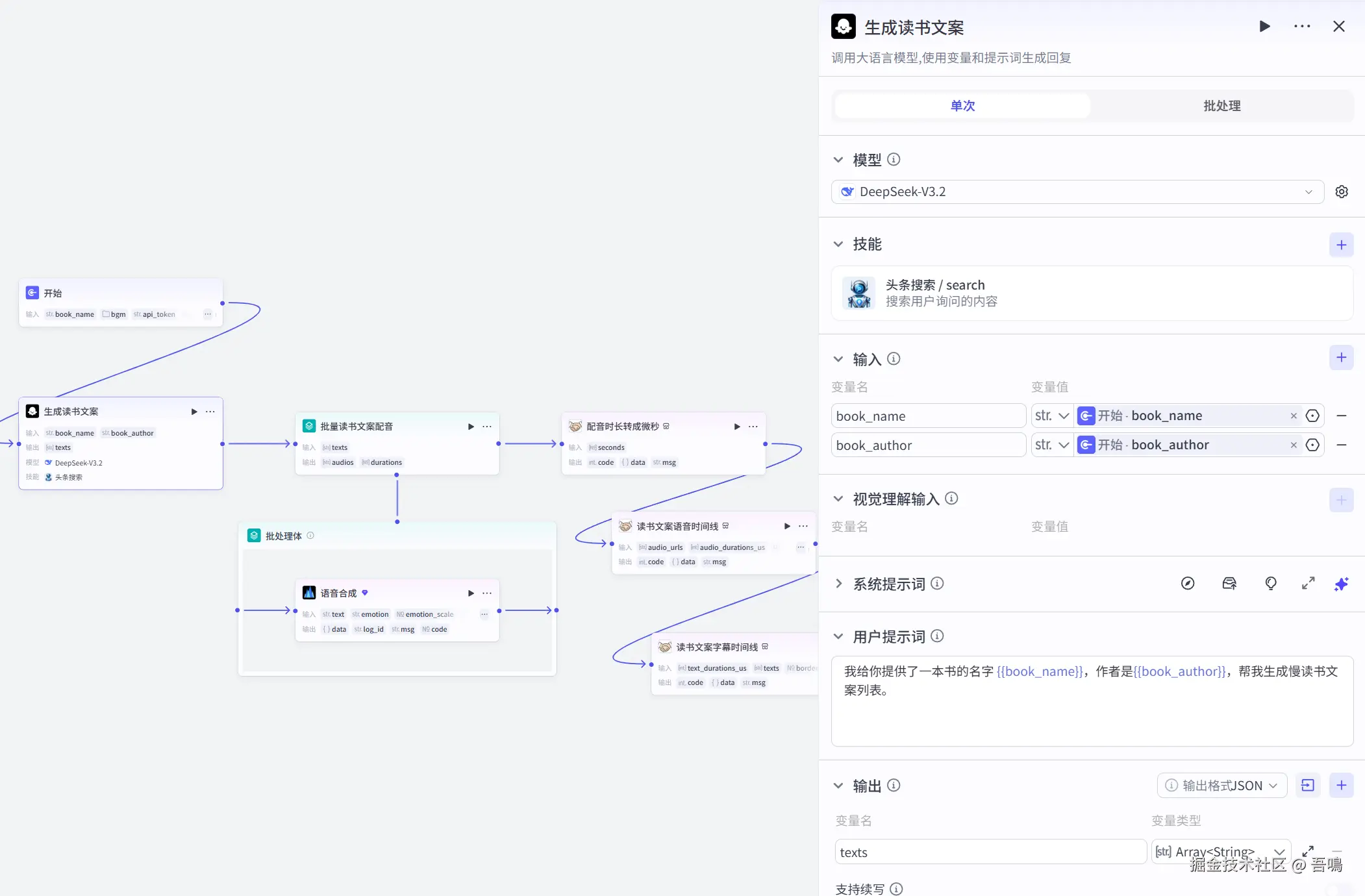Expand the 系统提示词 section

coord(838,584)
